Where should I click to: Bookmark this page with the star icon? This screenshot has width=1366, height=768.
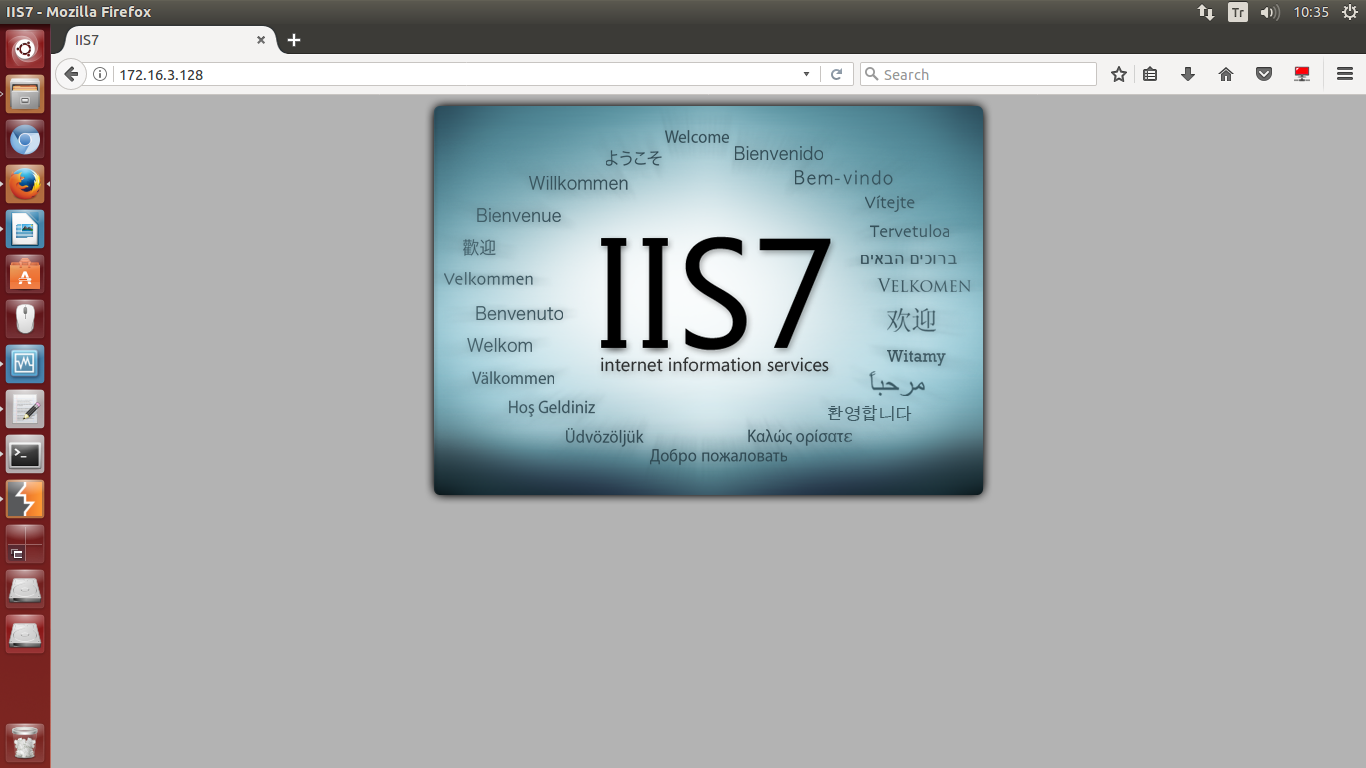click(x=1119, y=74)
